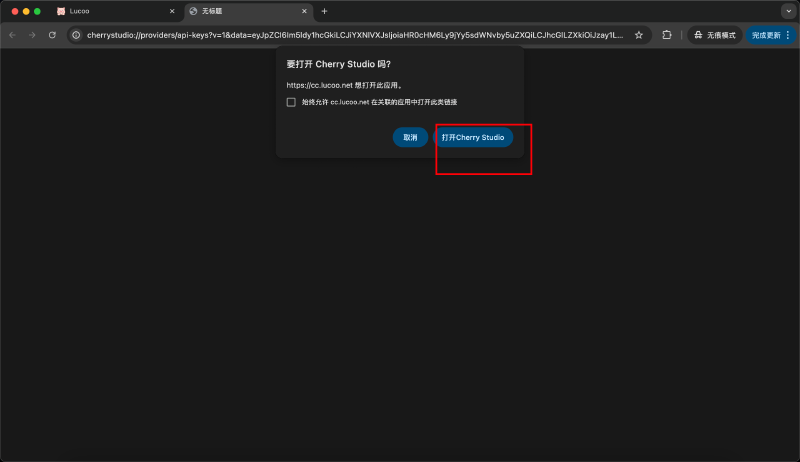Click the dialog title 要打开 Cherry Studio 吗?
800x462 pixels.
click(338, 64)
